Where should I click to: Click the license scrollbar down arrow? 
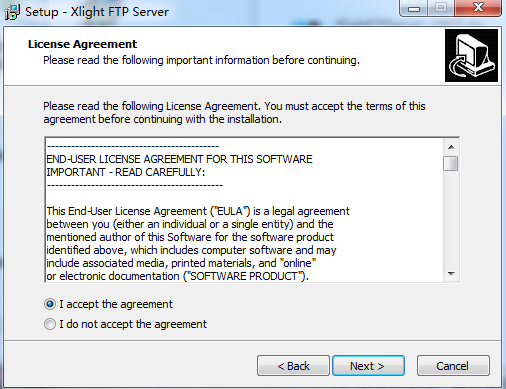451,274
